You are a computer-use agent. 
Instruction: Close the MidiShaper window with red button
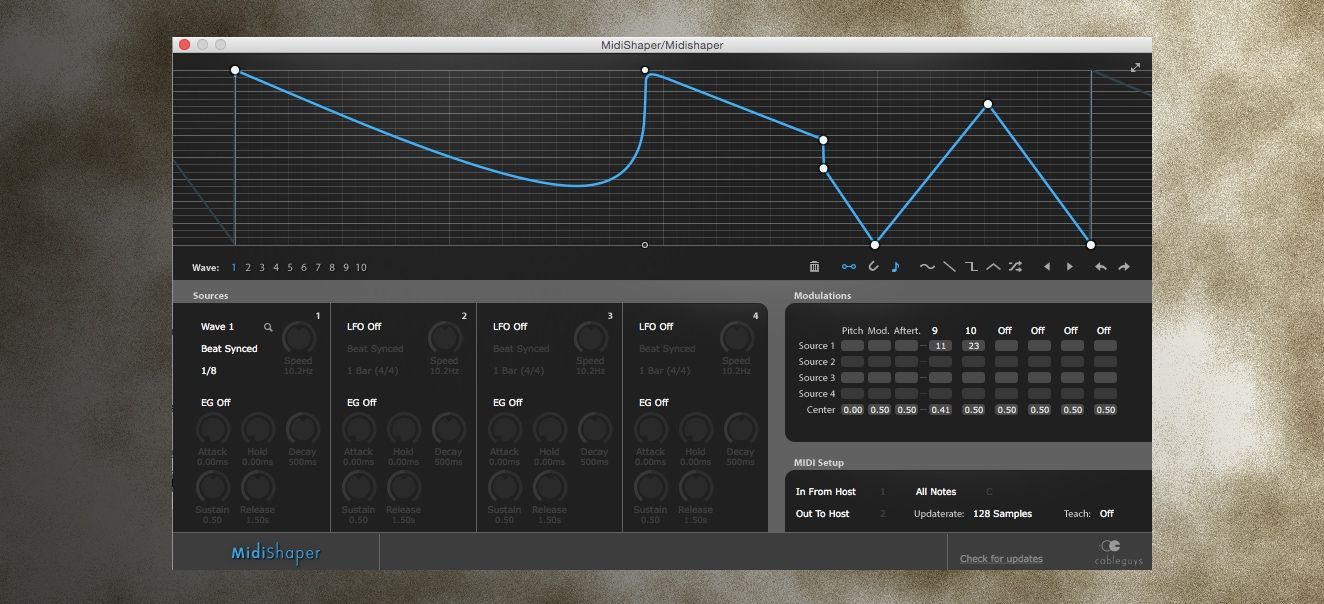184,45
